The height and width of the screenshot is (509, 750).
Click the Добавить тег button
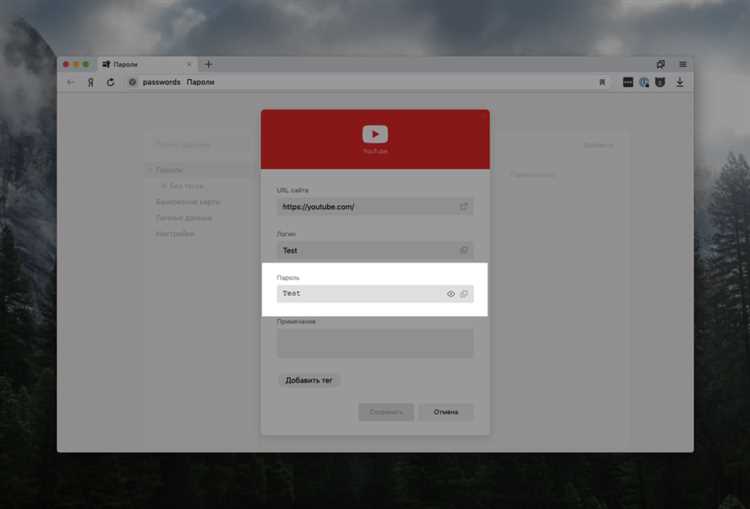(x=309, y=381)
